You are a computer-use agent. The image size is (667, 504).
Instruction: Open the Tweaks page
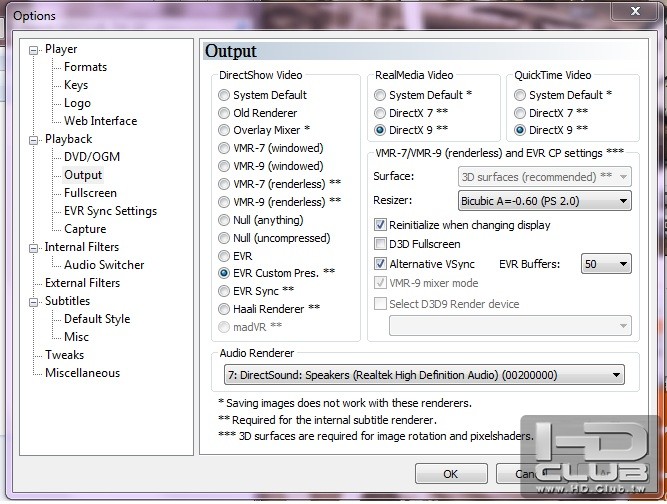click(65, 355)
